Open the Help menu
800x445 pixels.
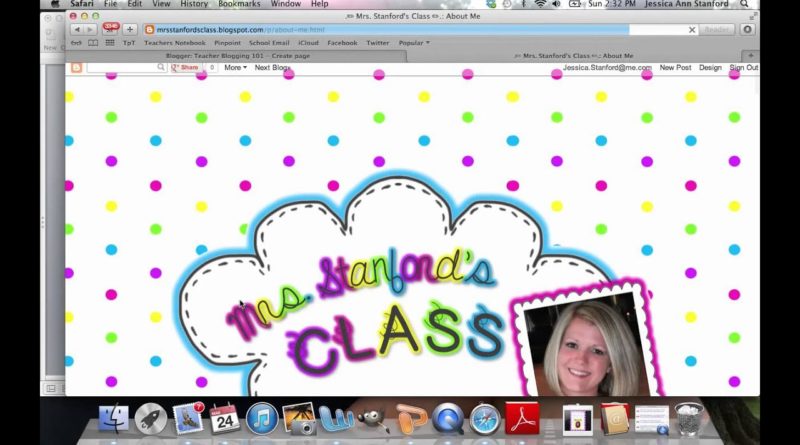point(319,4)
